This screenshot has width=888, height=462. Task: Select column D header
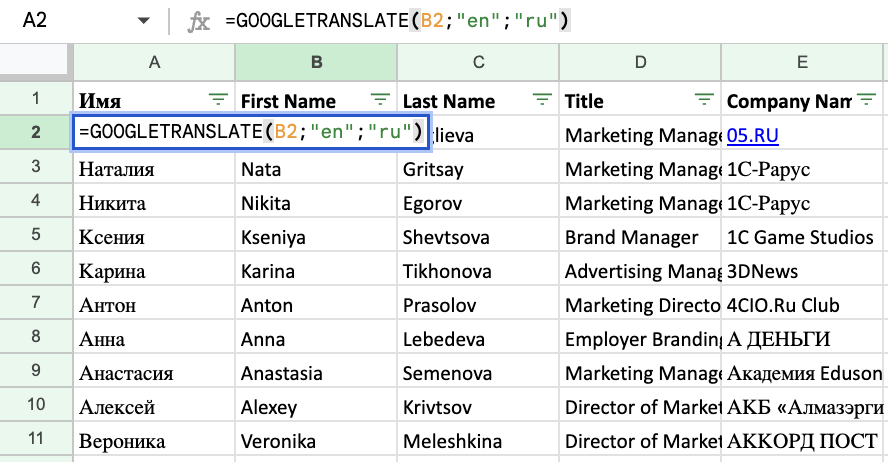coord(640,62)
